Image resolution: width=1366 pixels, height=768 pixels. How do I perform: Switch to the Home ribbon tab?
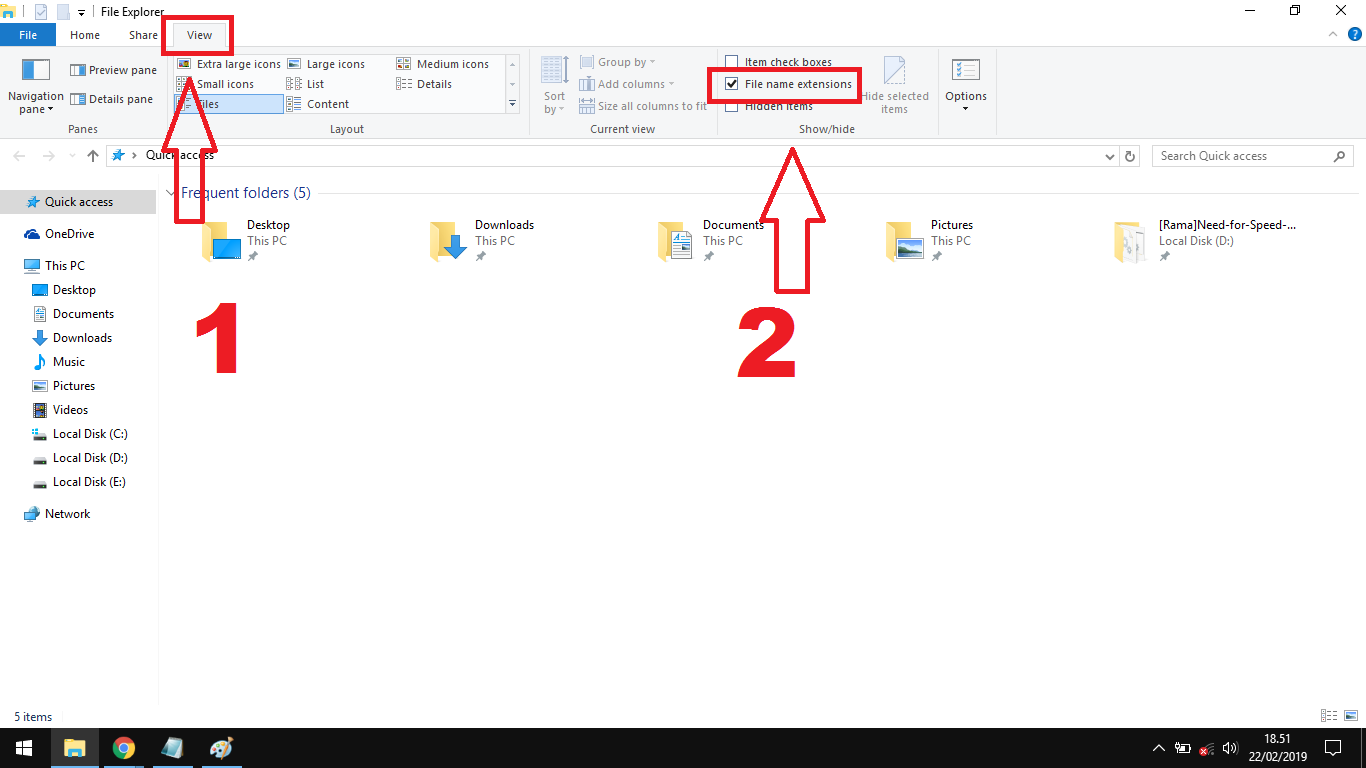click(85, 35)
